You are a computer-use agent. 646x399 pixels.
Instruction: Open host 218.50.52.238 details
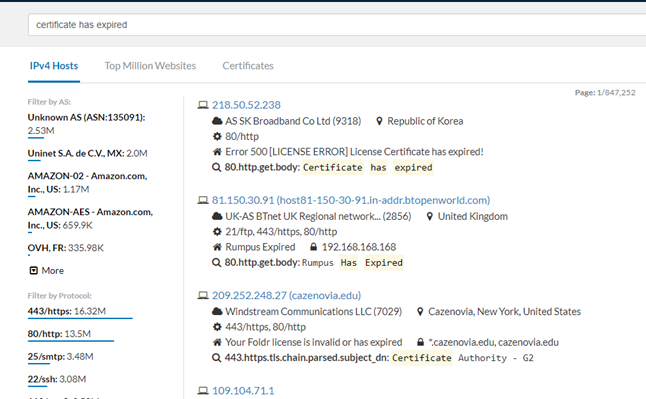tap(246, 105)
